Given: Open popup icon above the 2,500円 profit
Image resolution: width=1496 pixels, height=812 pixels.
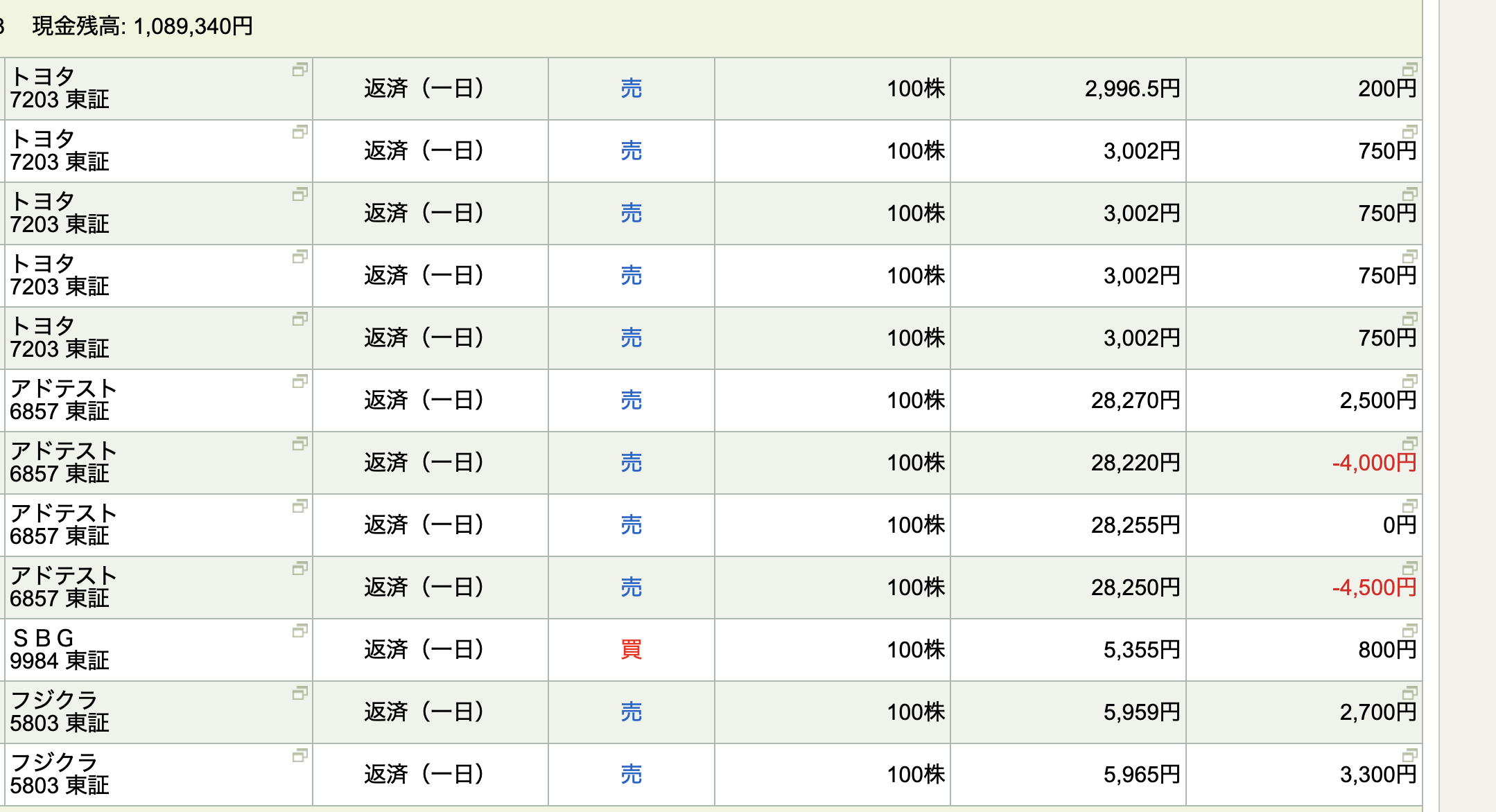Looking at the screenshot, I should click(1410, 381).
